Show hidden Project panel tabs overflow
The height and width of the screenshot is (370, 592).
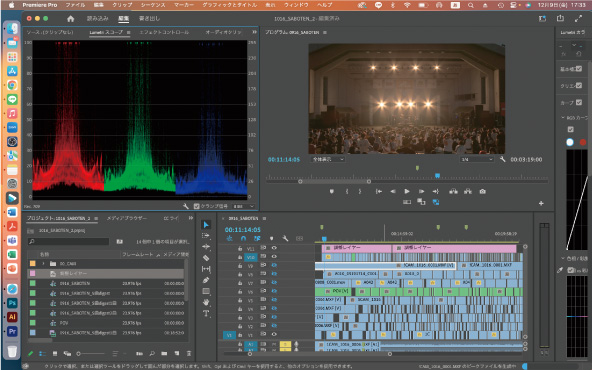(191, 218)
